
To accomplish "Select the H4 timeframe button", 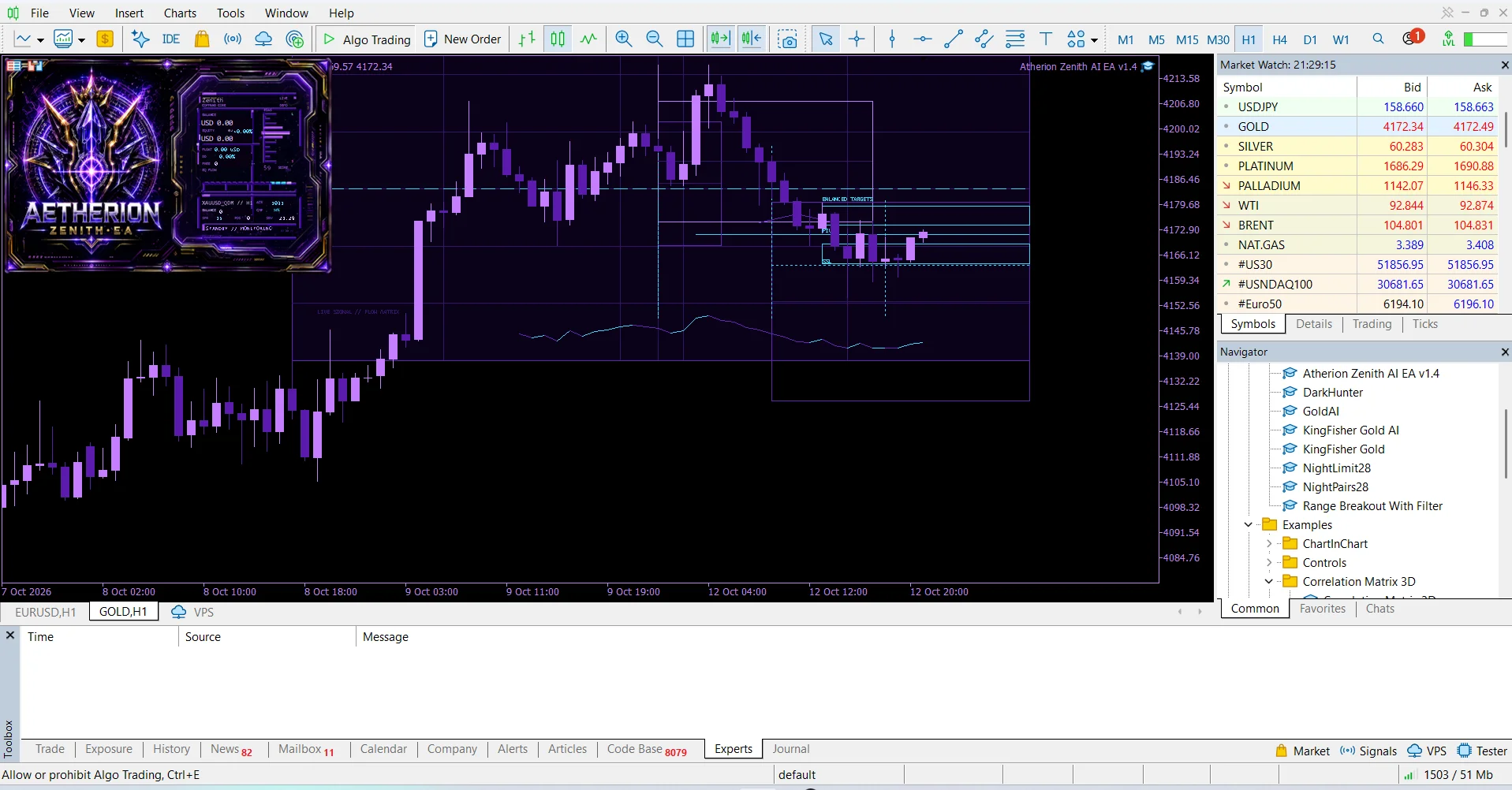I will click(x=1279, y=39).
